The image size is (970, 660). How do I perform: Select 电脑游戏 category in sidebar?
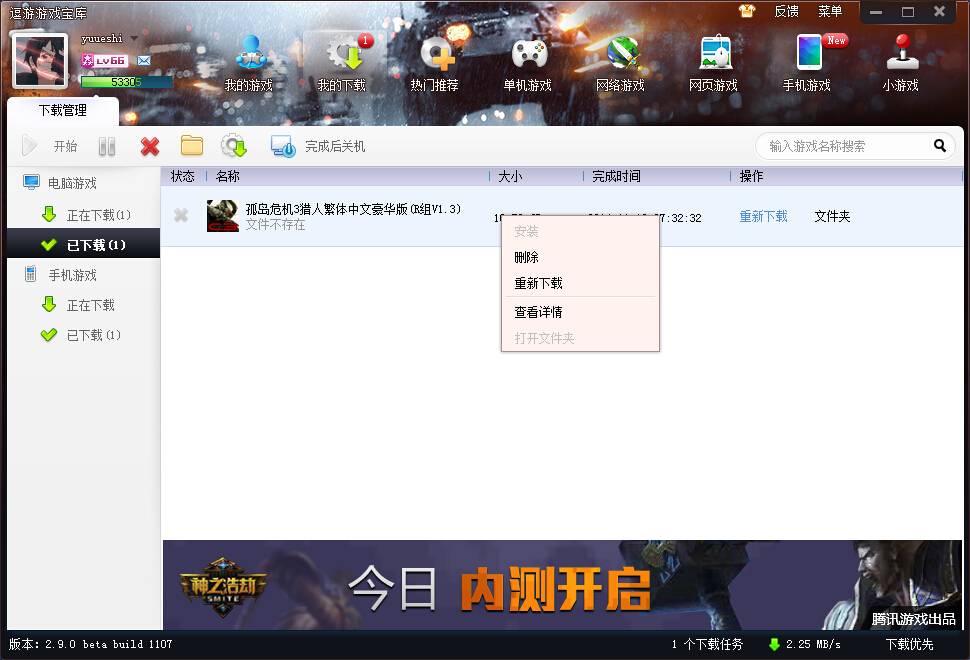point(60,183)
